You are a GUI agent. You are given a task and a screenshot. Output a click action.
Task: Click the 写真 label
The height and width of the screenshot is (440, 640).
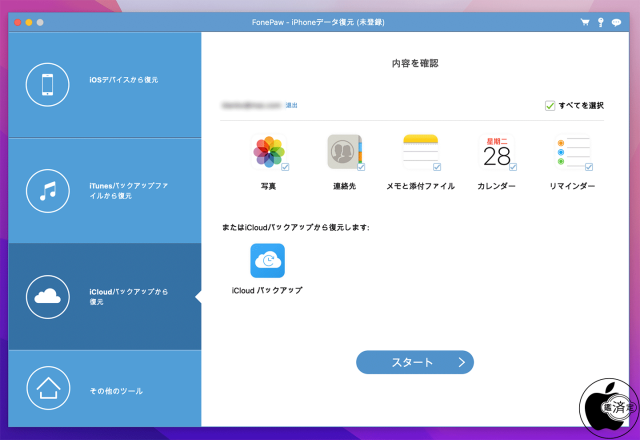click(268, 186)
